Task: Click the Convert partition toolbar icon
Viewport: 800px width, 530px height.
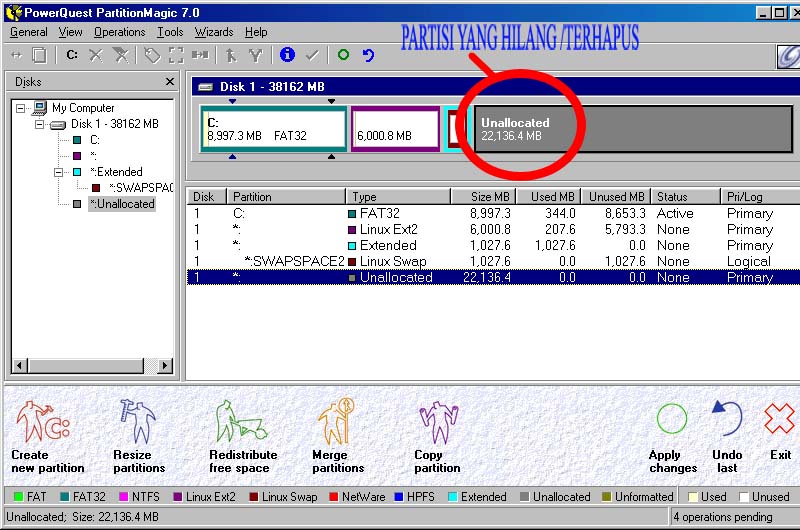Action: [200, 55]
